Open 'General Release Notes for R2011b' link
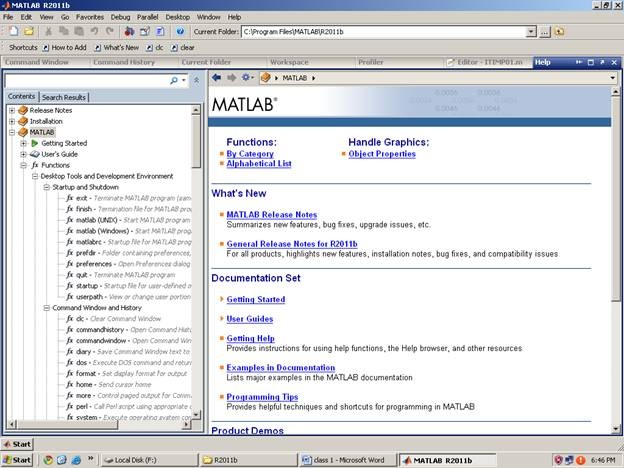The image size is (624, 468). (x=292, y=244)
